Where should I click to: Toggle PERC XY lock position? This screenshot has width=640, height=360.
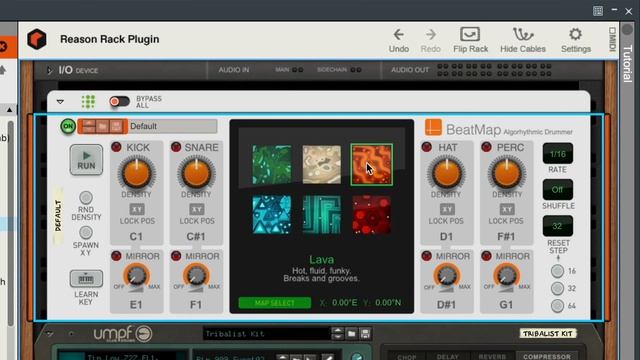[x=507, y=209]
